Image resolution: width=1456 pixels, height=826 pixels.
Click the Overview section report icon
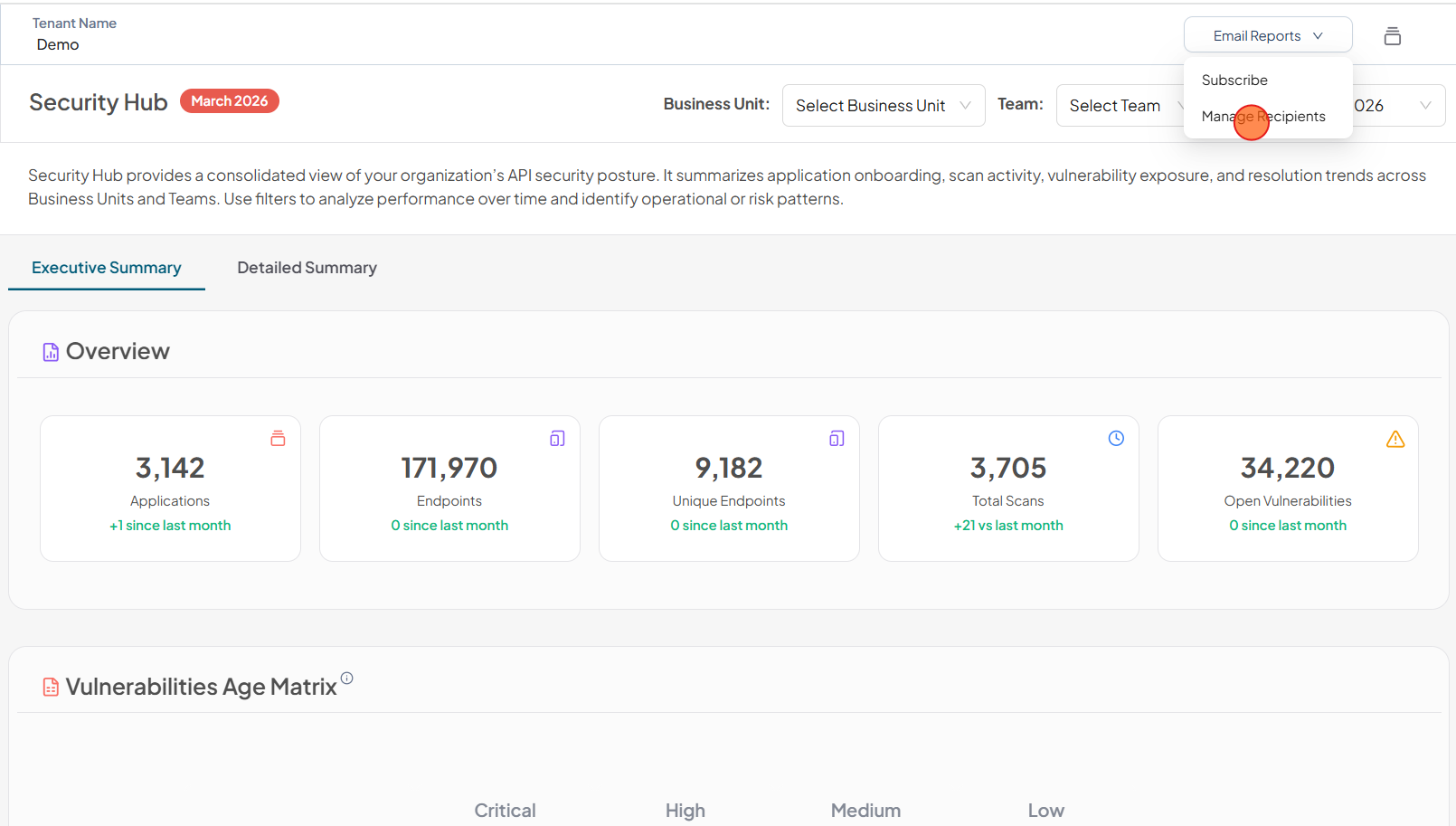pyautogui.click(x=51, y=352)
